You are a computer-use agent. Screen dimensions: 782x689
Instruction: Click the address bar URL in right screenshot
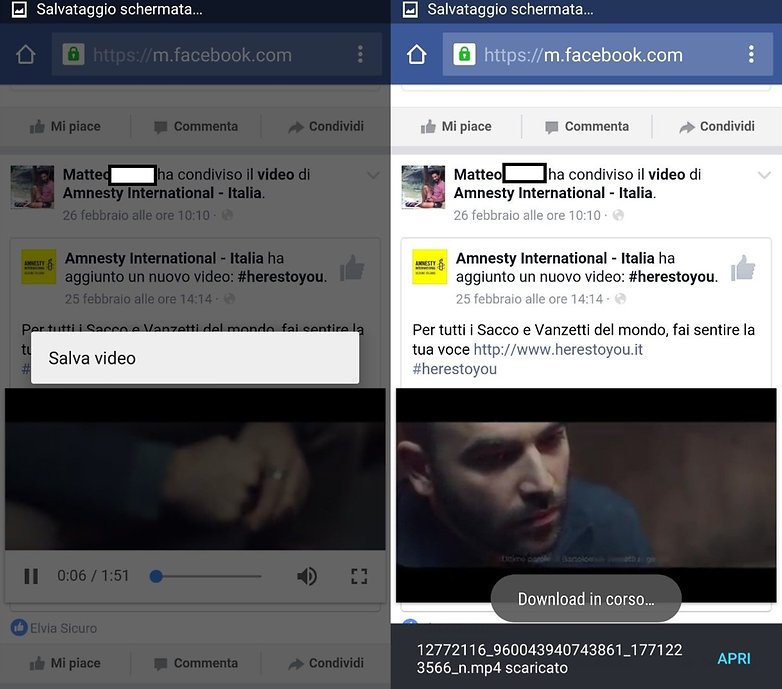tap(583, 55)
